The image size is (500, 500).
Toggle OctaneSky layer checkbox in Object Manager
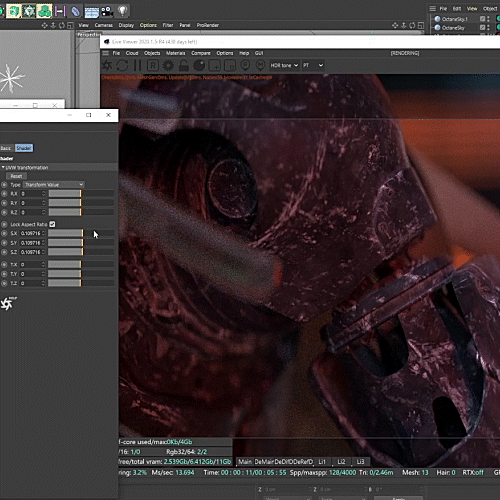(x=482, y=28)
